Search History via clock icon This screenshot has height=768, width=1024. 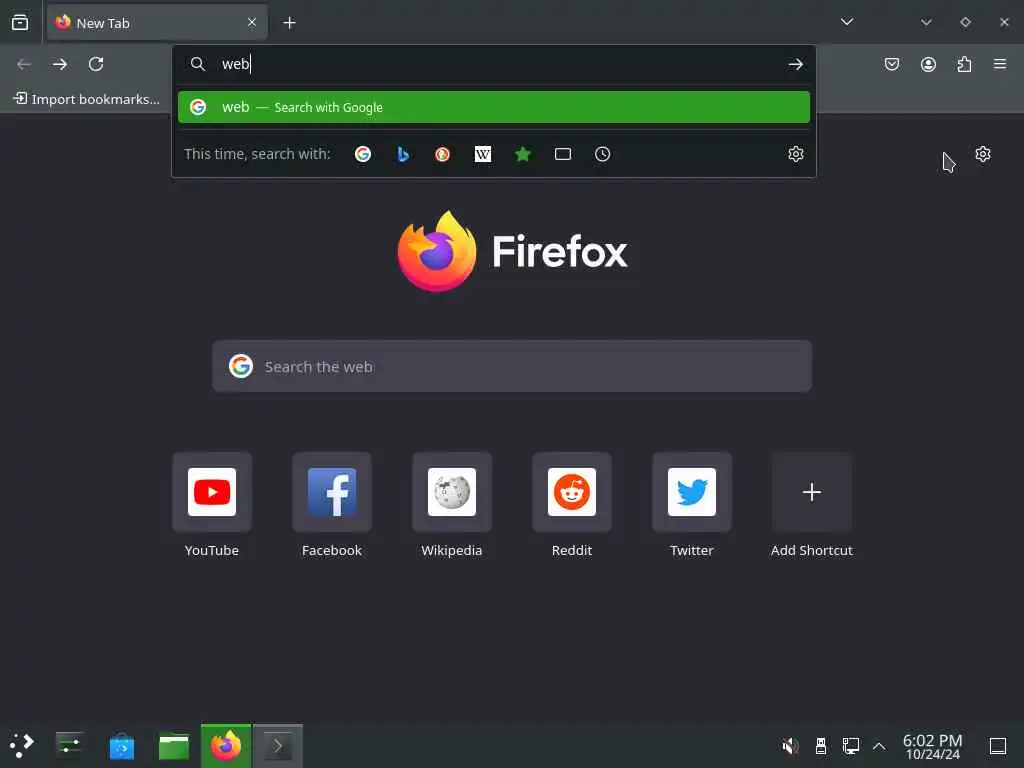603,154
